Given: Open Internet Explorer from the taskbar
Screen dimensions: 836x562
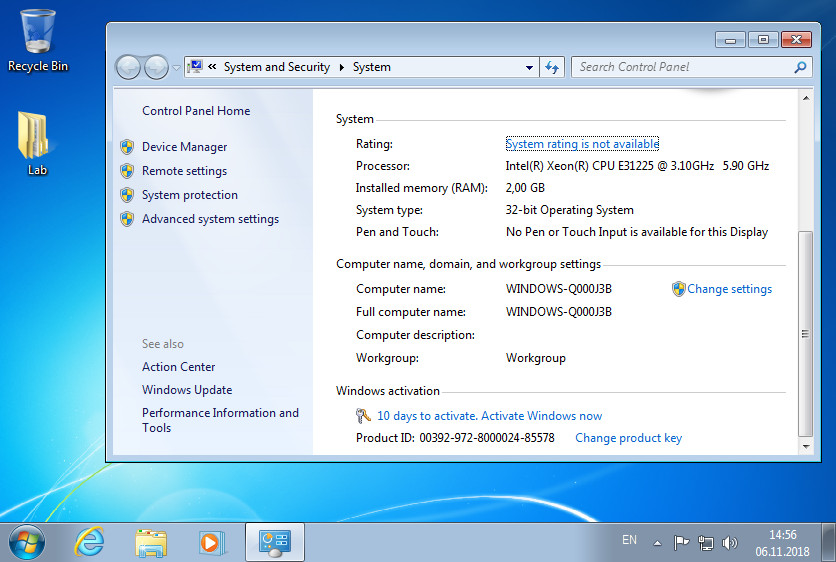Looking at the screenshot, I should click(x=89, y=542).
